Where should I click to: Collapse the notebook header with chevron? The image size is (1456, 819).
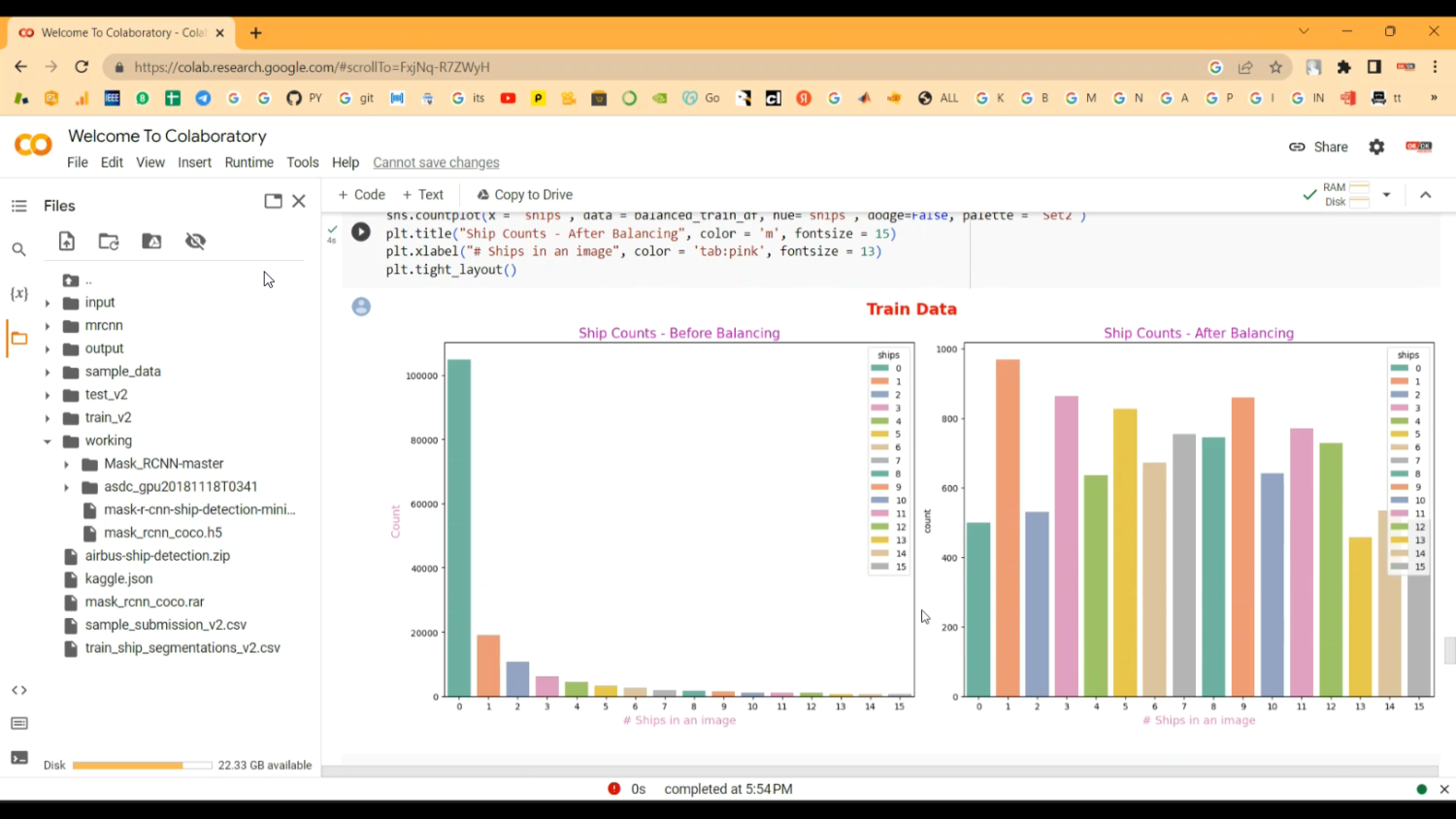tap(1425, 195)
